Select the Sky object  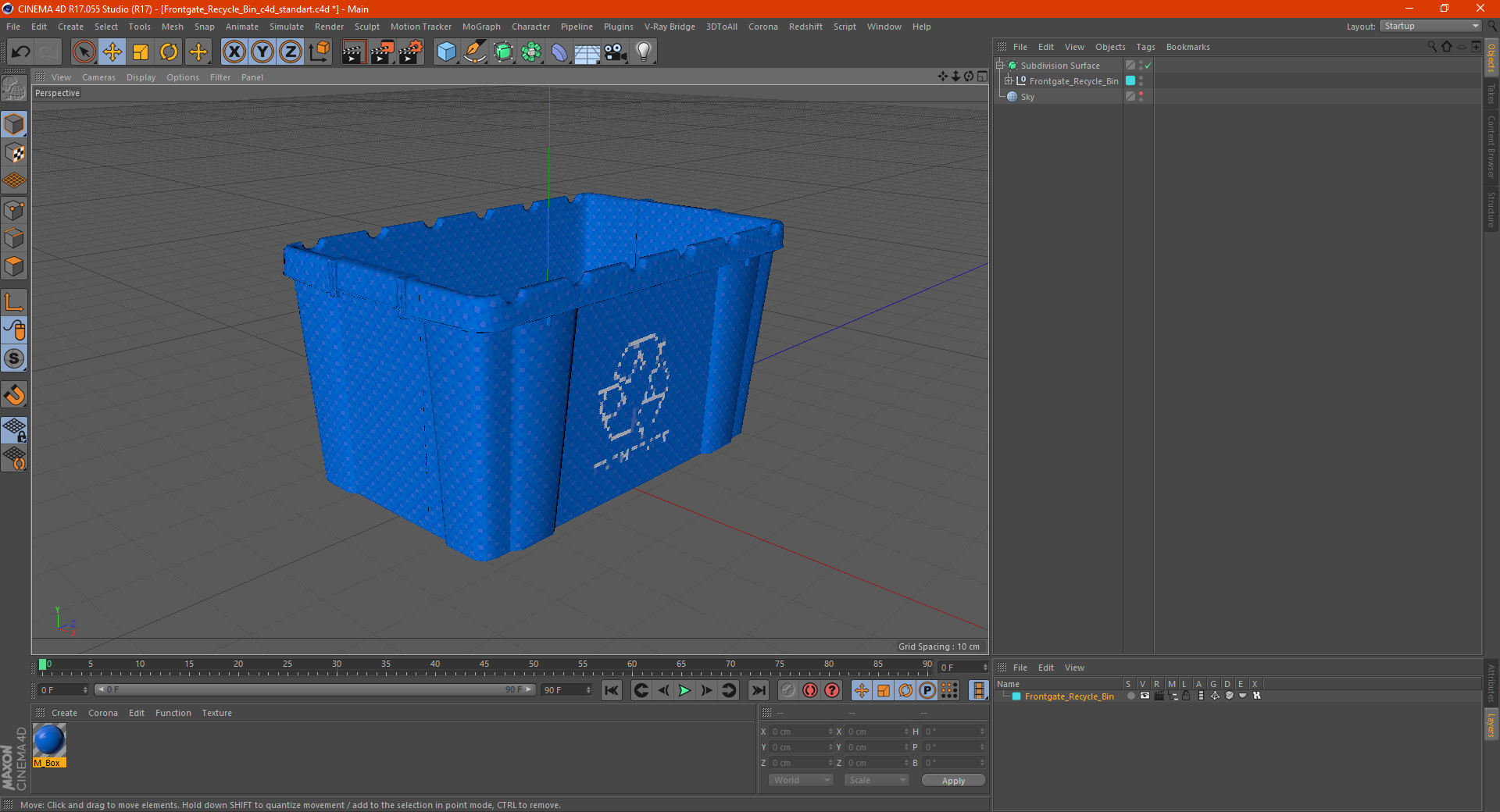(1027, 97)
